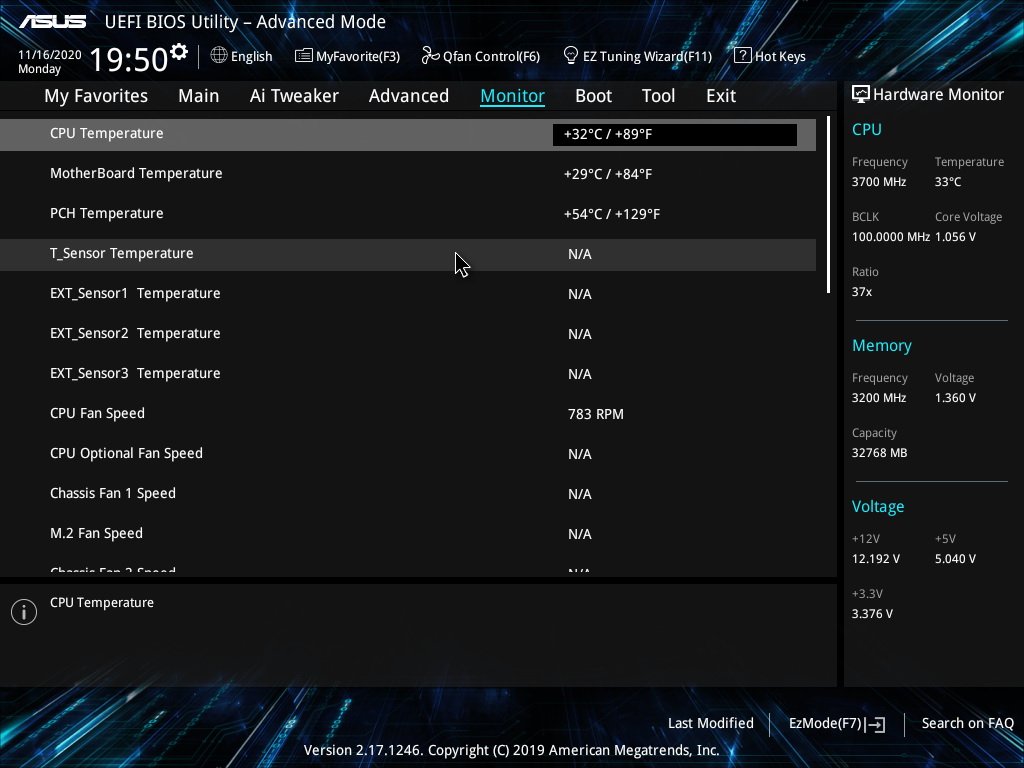1024x768 pixels.
Task: Click the 100.0000 MHz BCLK value
Action: click(x=891, y=237)
